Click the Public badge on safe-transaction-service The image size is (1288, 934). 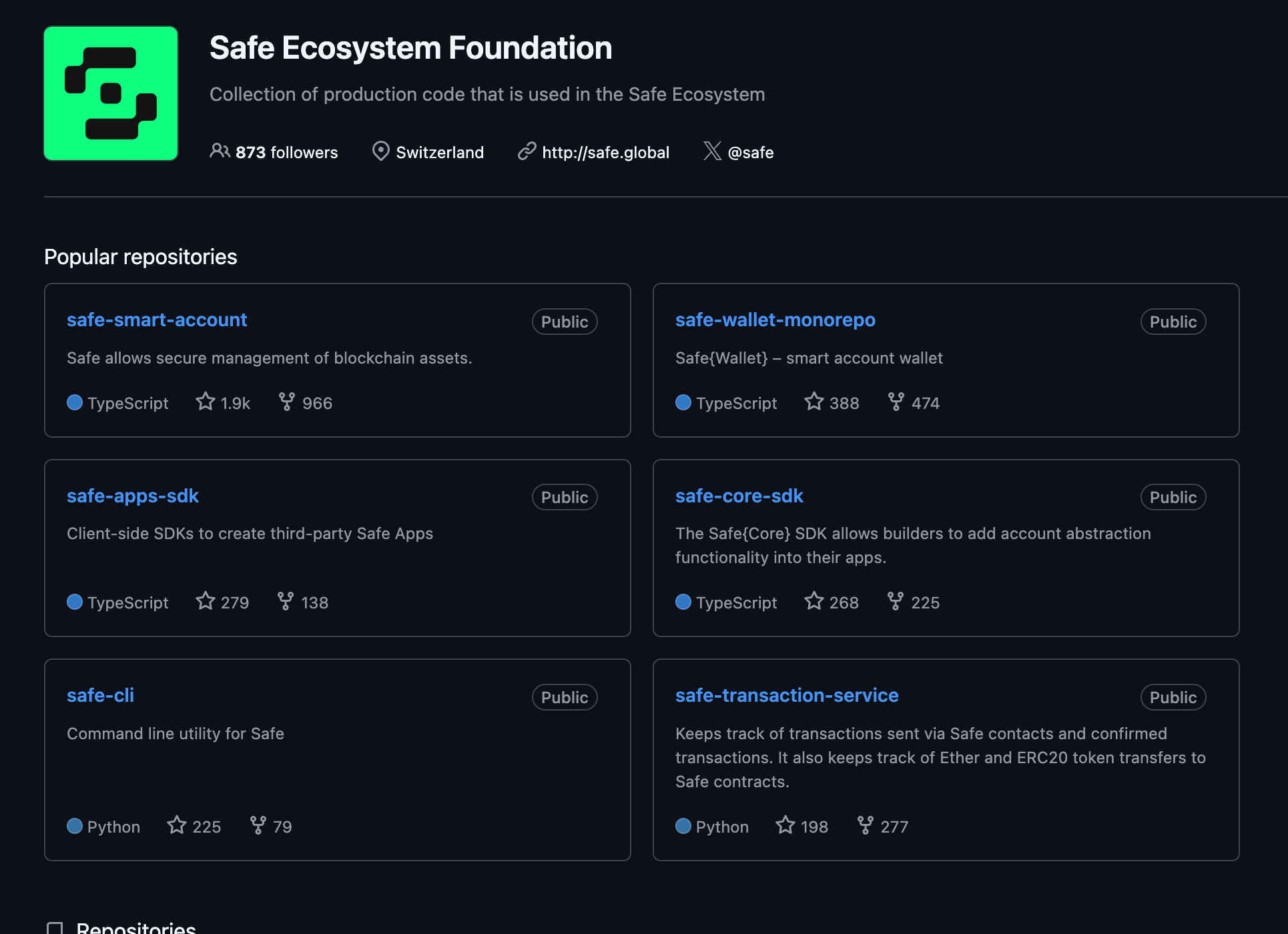[1173, 697]
